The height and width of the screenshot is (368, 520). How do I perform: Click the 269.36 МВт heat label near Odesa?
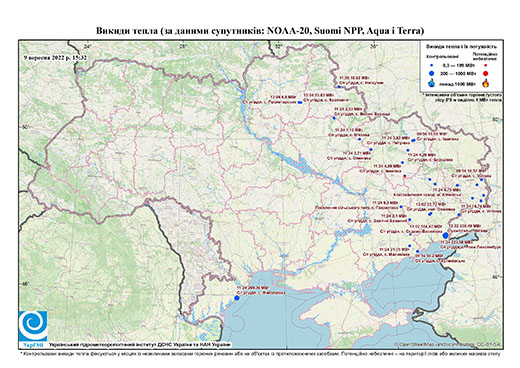pos(252,287)
